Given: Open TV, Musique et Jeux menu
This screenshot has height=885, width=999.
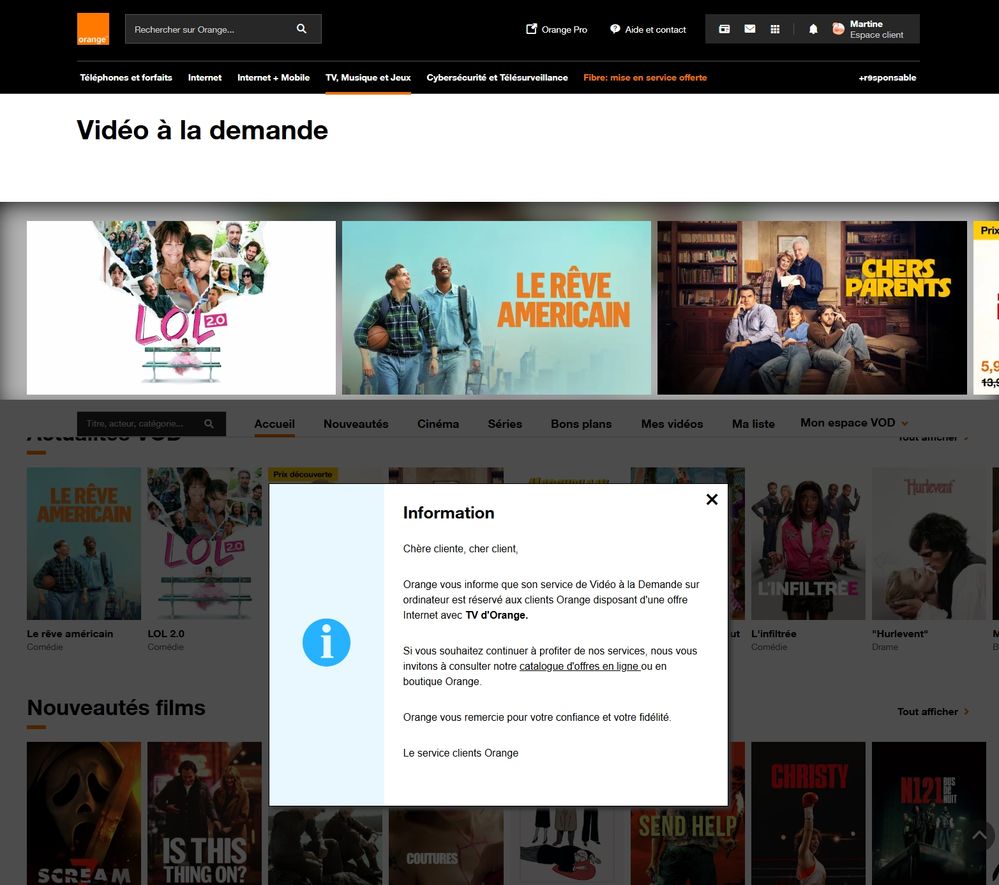Looking at the screenshot, I should tap(368, 78).
